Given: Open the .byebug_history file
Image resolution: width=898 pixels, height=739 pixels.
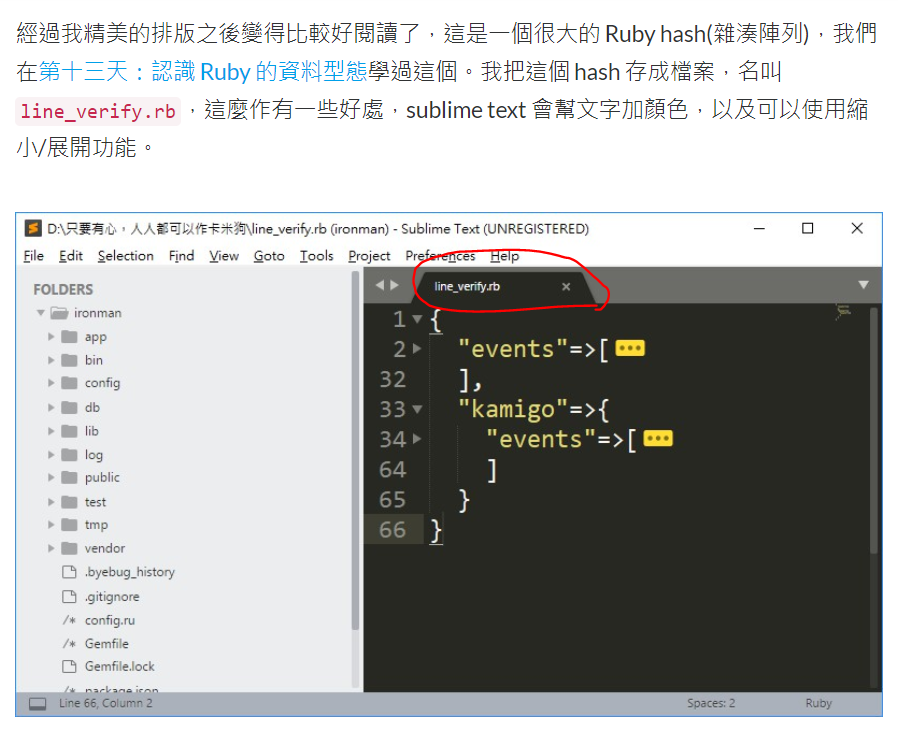Looking at the screenshot, I should coord(129,572).
